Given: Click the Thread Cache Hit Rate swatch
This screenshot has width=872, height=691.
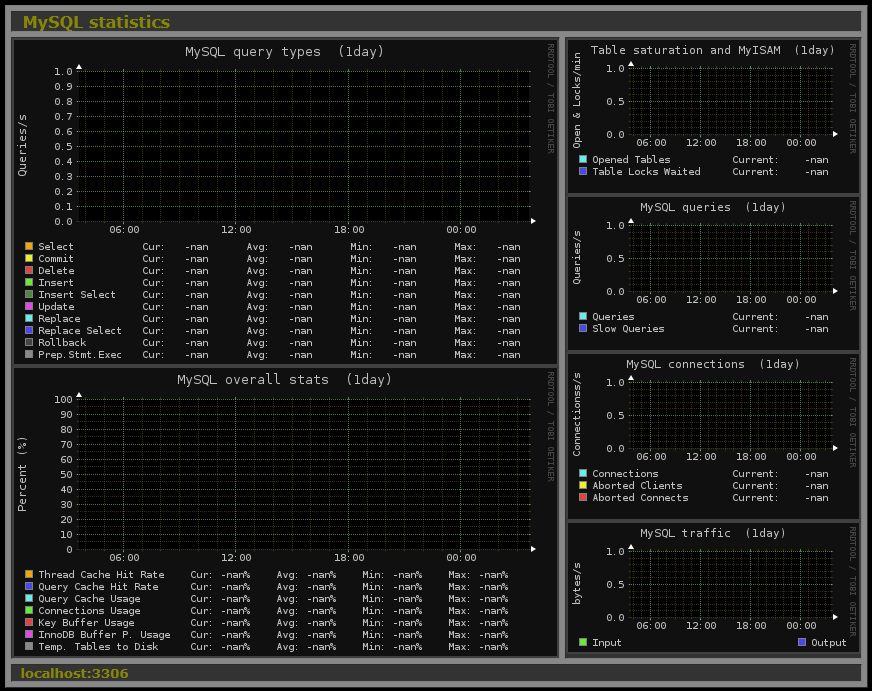Looking at the screenshot, I should click(x=29, y=574).
